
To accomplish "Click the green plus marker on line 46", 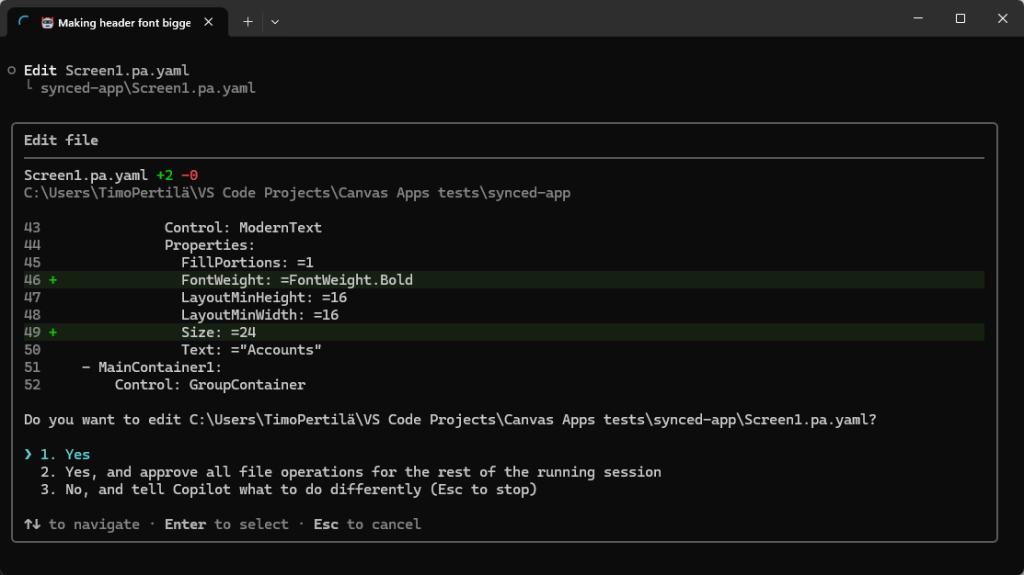I will pos(52,280).
